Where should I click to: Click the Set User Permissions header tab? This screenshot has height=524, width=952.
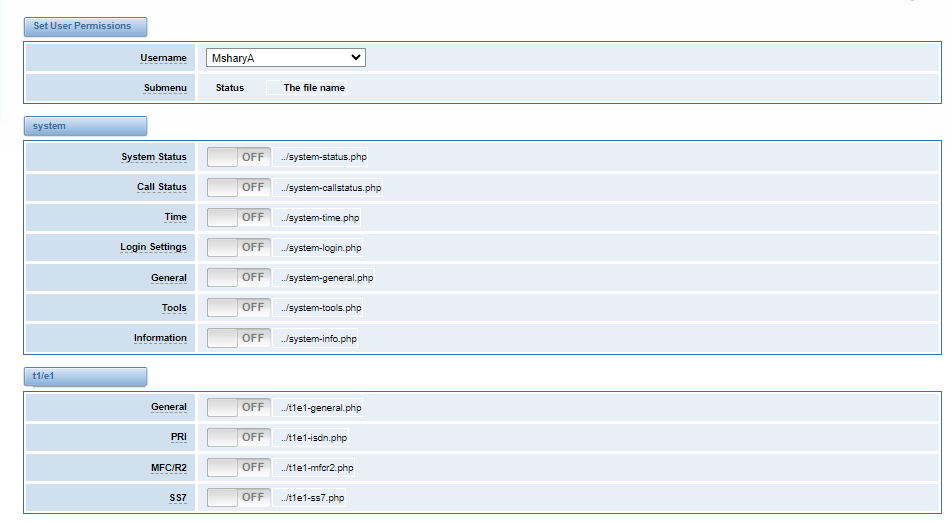point(85,26)
